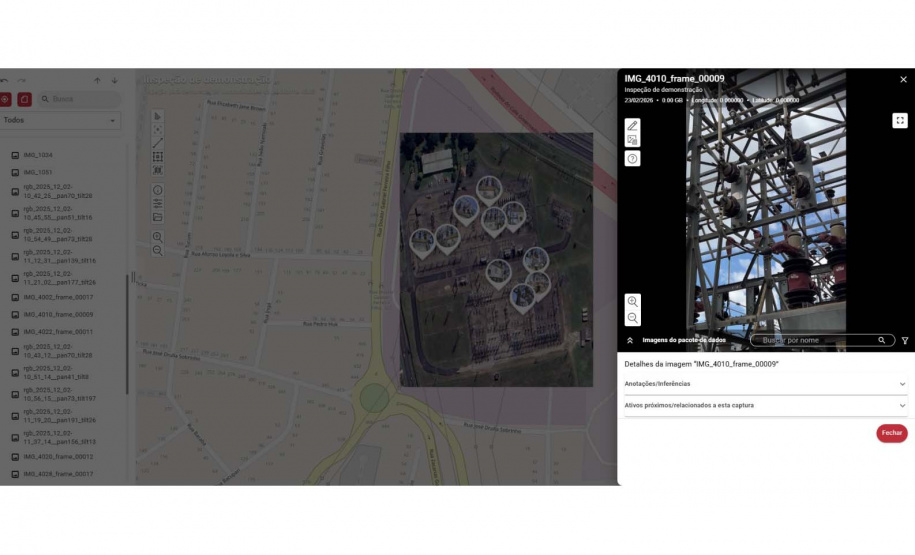The image size is (915, 555).
Task: Select IMG_4022_frame_00011 in the image list
Action: pos(58,332)
